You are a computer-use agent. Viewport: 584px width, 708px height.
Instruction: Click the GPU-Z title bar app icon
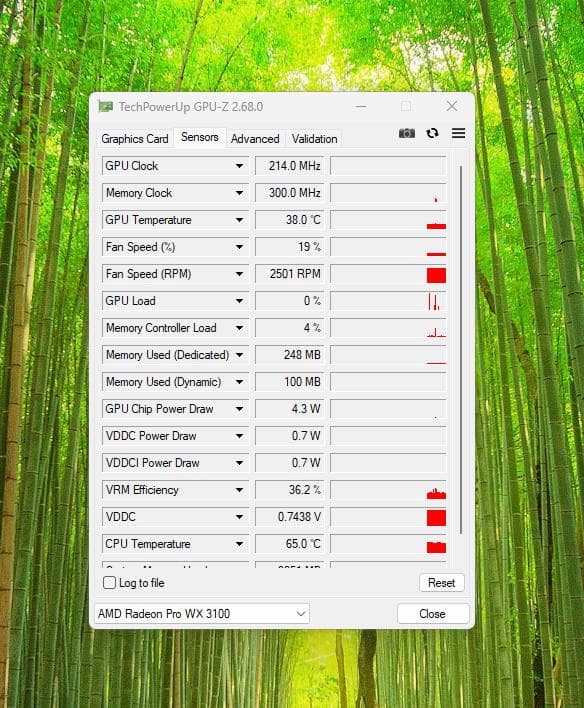pyautogui.click(x=105, y=107)
